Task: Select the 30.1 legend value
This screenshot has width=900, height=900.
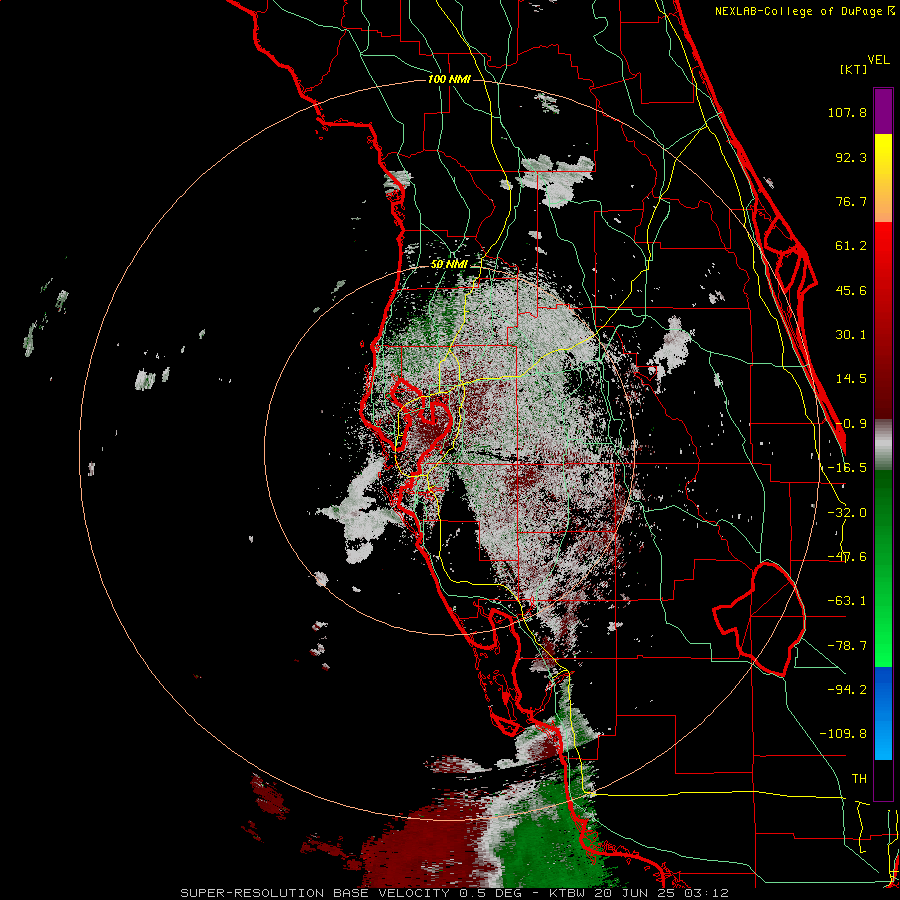Action: coord(851,335)
